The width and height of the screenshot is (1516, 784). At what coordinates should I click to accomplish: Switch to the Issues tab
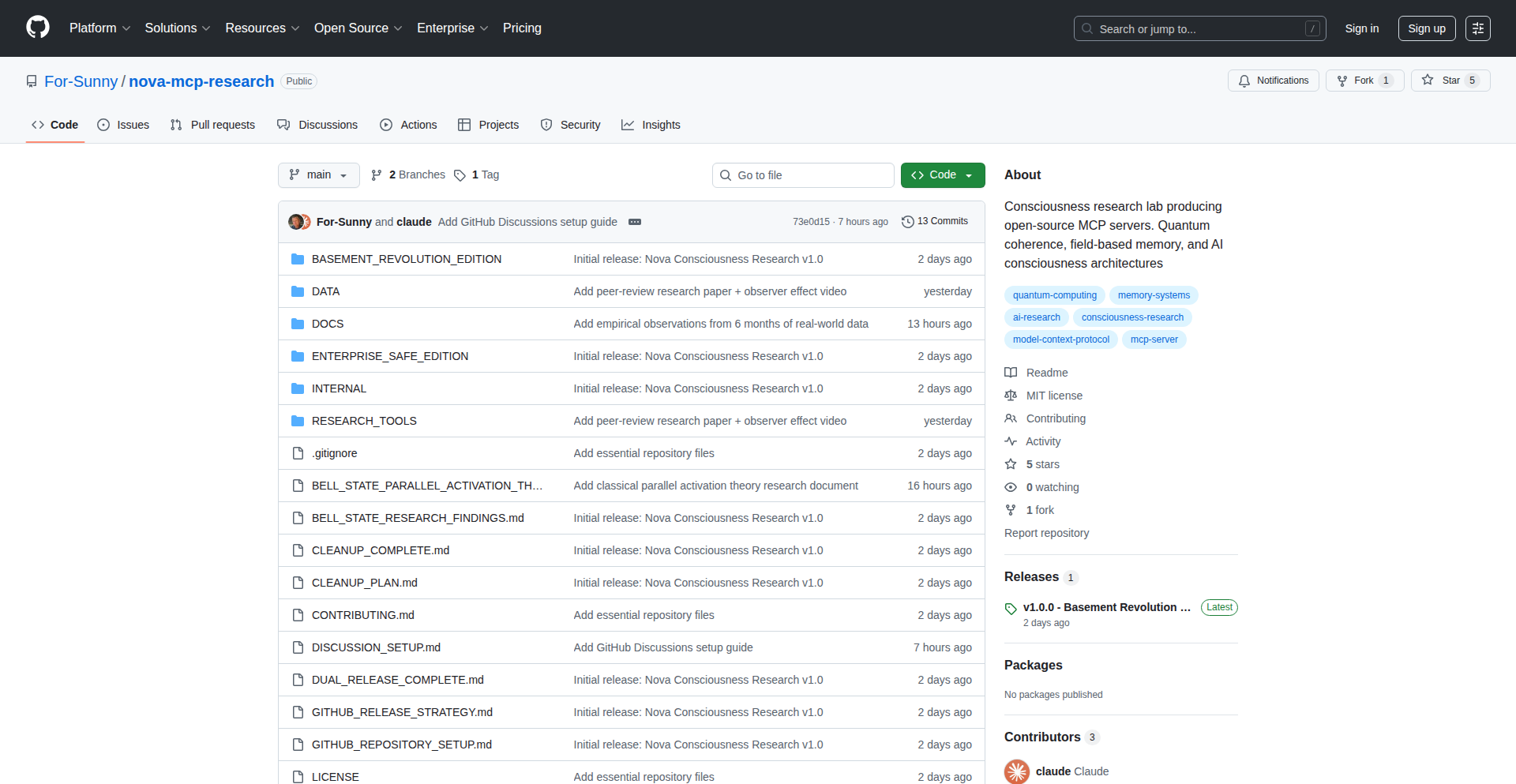click(x=123, y=125)
